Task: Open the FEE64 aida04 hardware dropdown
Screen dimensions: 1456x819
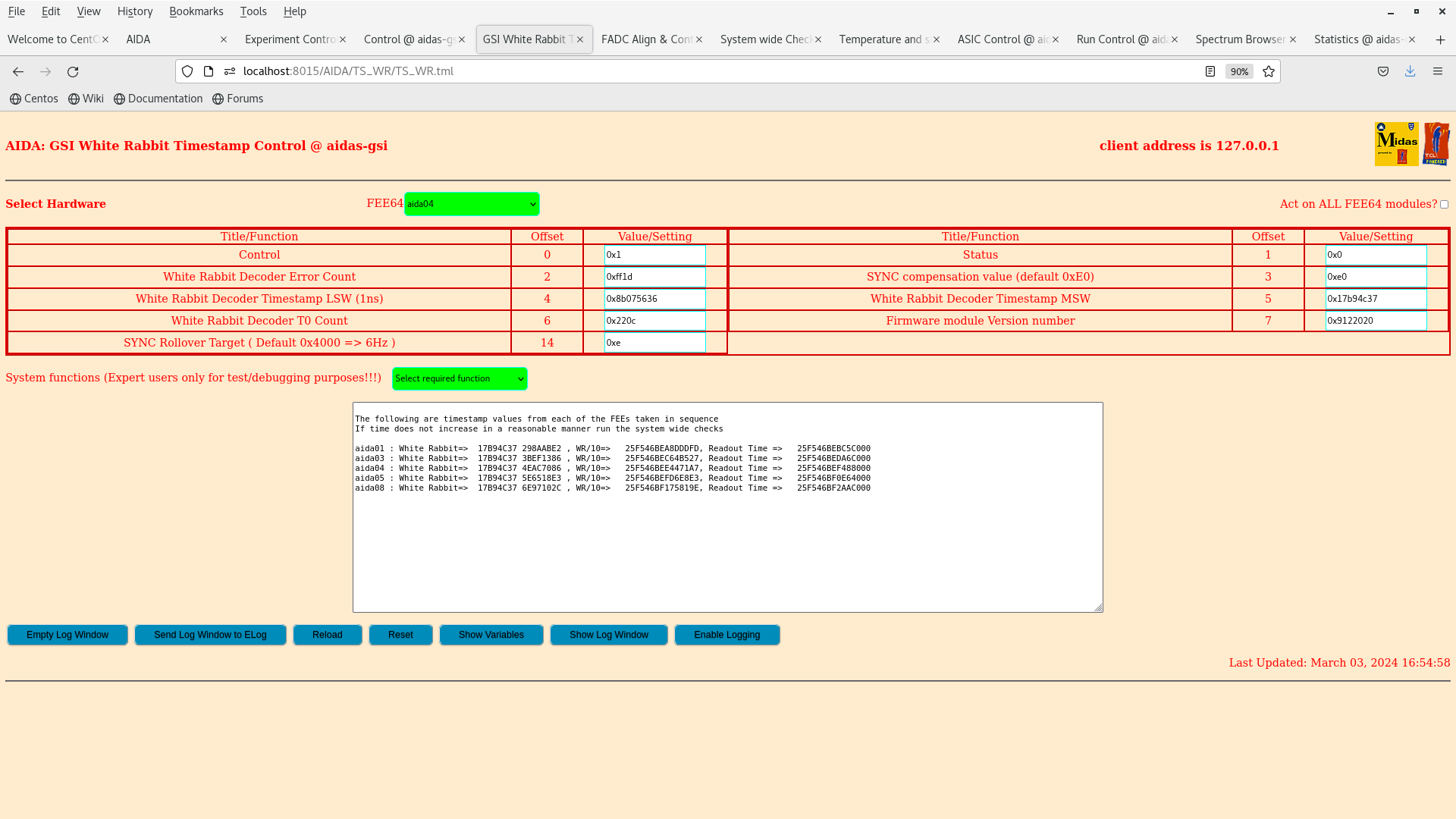Action: [472, 204]
